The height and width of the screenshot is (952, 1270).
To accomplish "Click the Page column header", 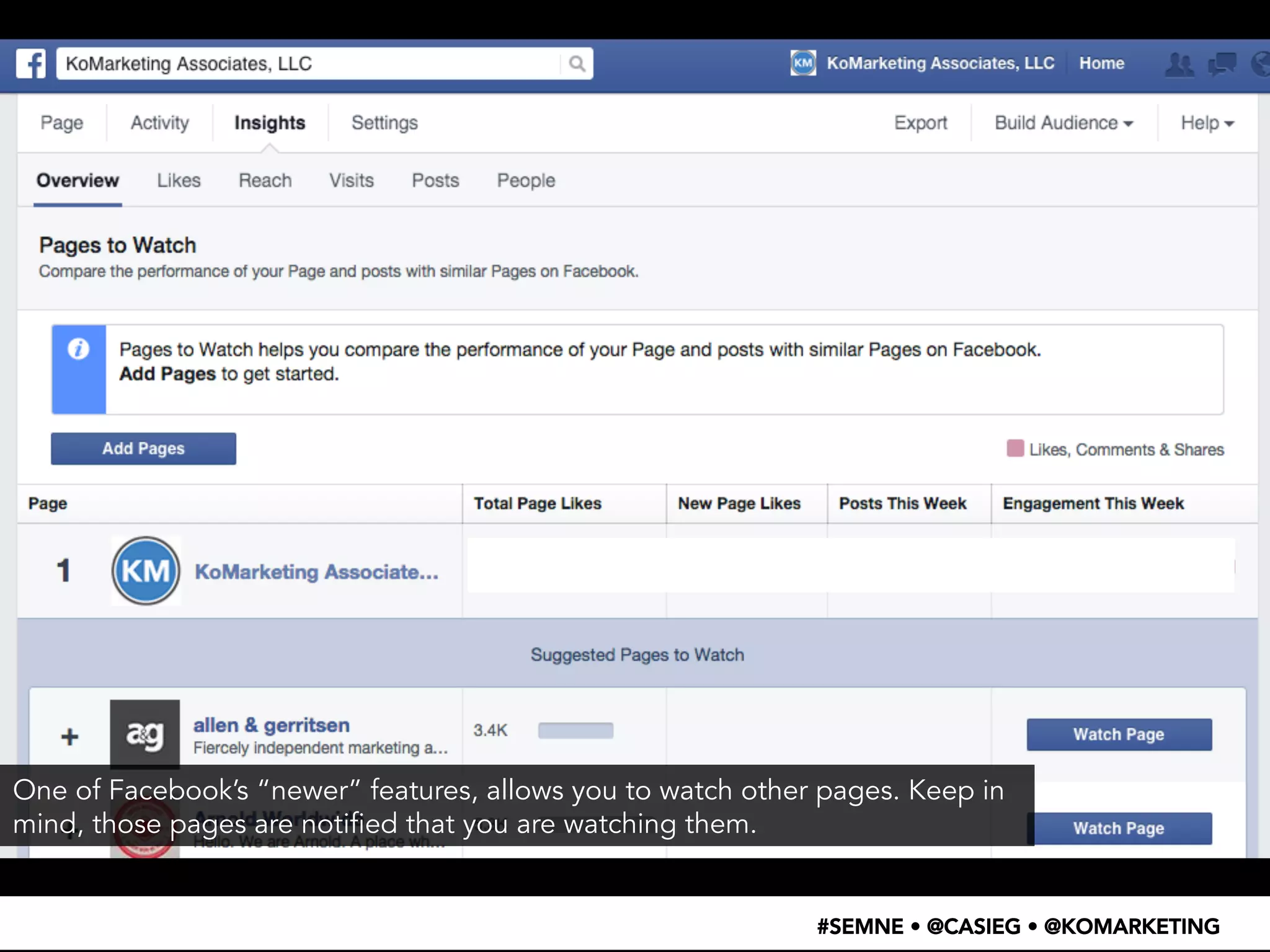I will 48,503.
